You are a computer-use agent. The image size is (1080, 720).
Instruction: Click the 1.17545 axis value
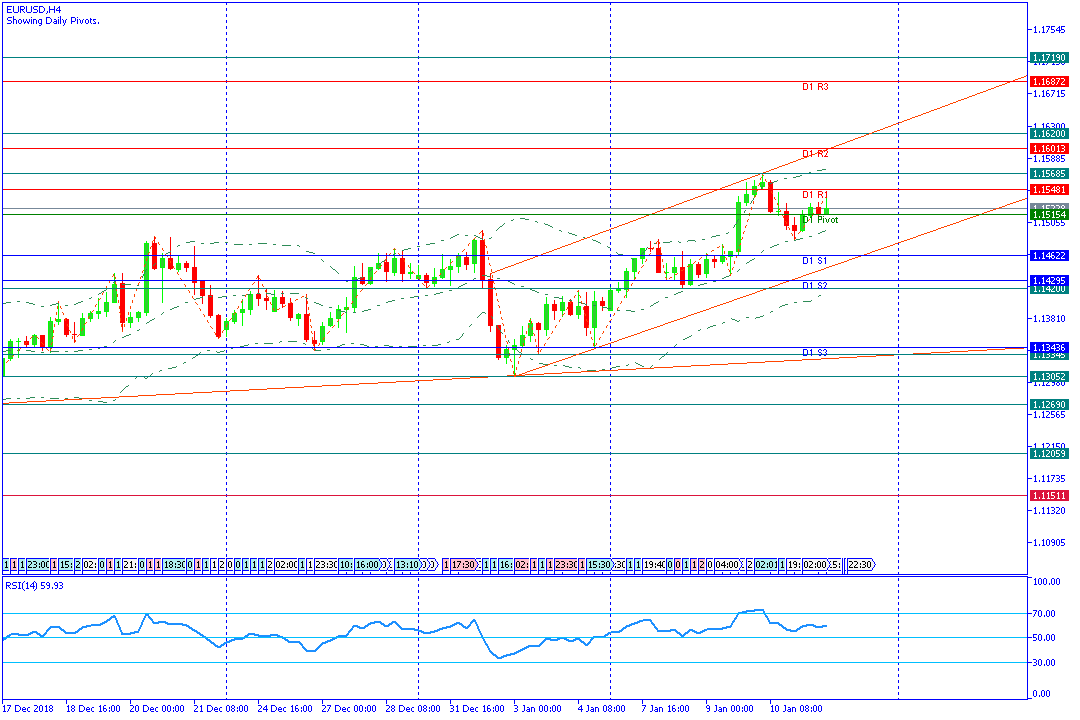1049,30
